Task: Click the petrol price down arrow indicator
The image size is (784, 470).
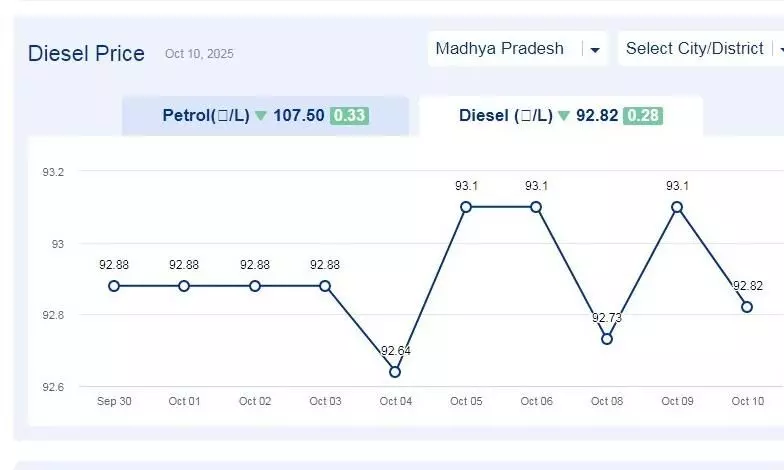Action: pyautogui.click(x=261, y=116)
